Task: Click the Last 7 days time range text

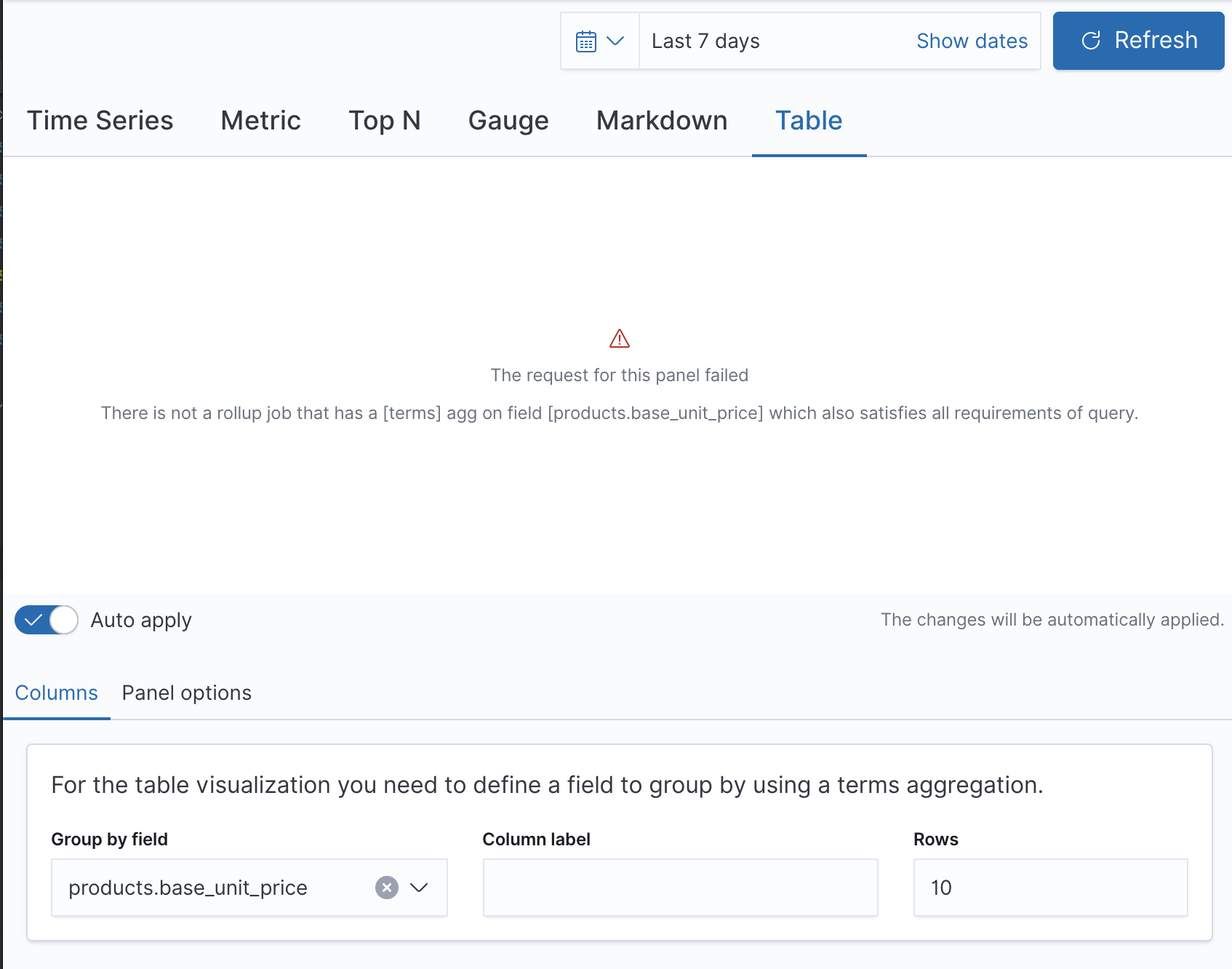Action: tap(705, 41)
